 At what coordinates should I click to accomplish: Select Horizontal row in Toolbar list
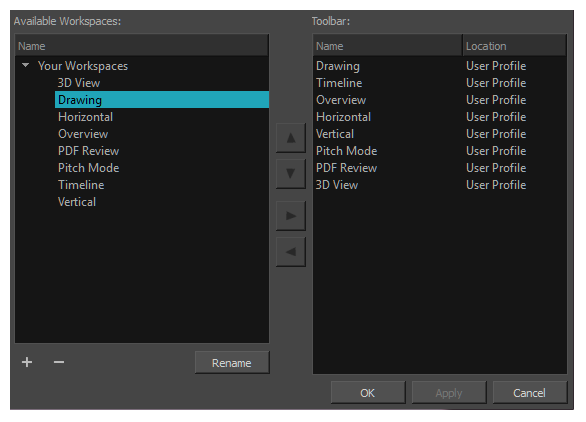pos(440,117)
